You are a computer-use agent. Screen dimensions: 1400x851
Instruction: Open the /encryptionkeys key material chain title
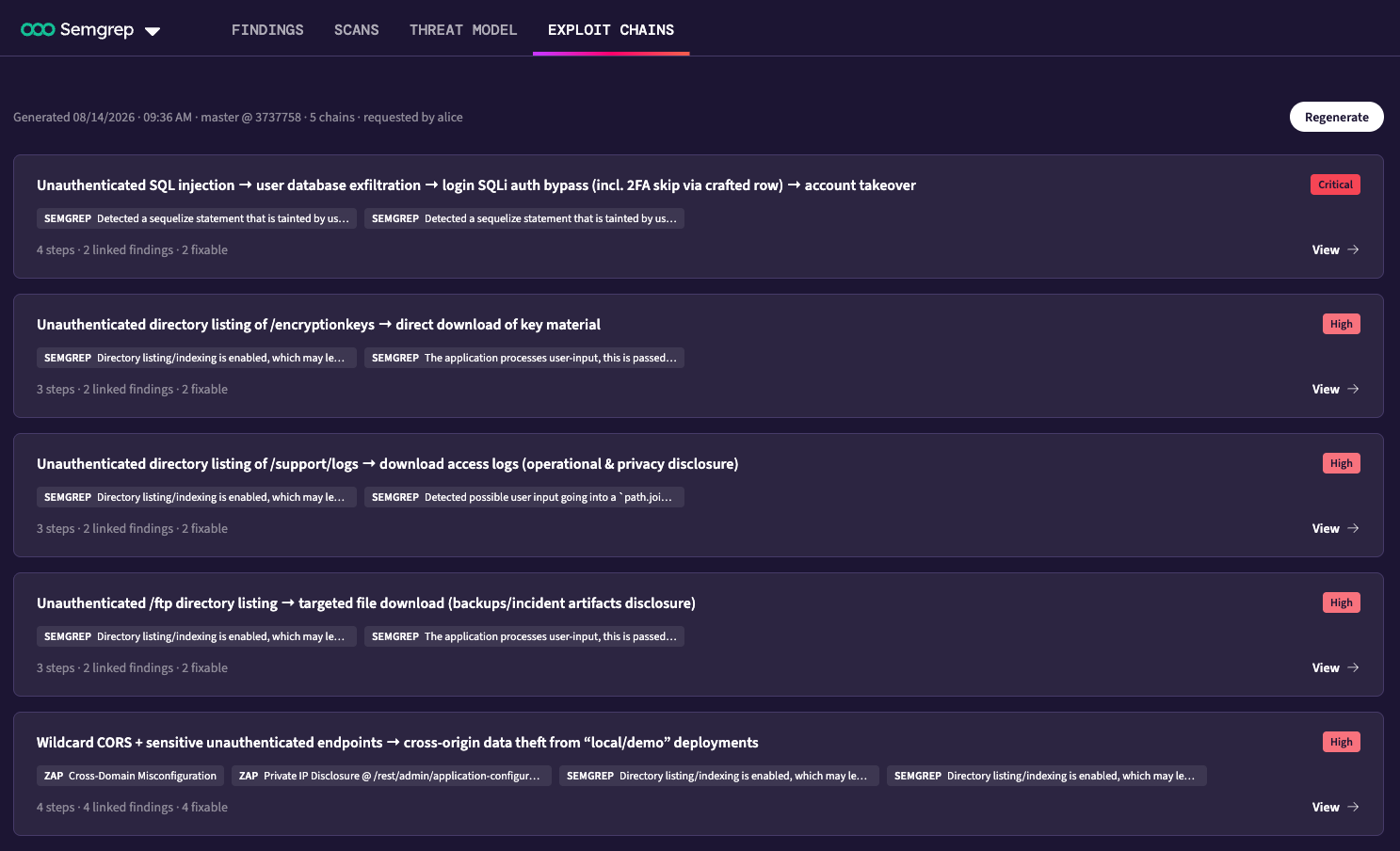(x=318, y=325)
